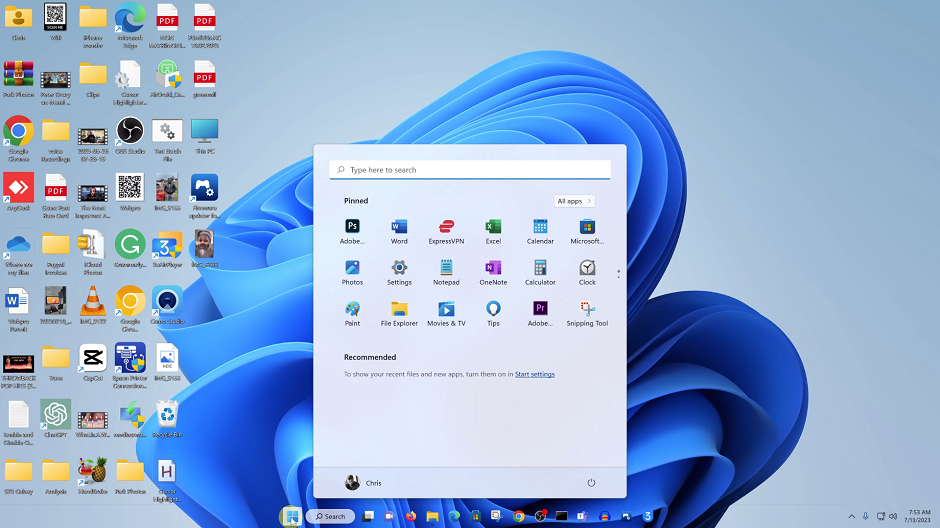This screenshot has height=528, width=940.
Task: Open the Recycle Bin on the desktop
Action: (x=168, y=414)
